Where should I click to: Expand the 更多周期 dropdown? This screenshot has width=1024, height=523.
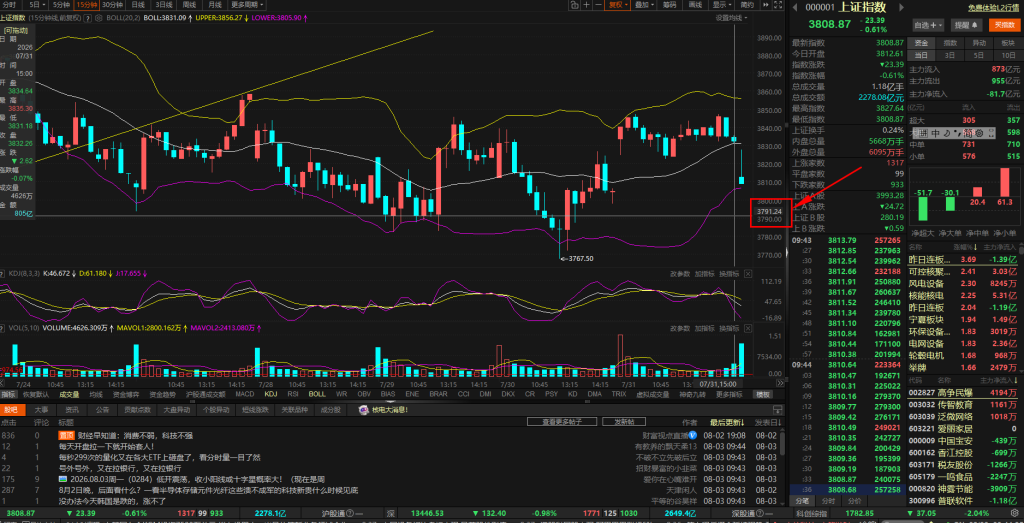tap(246, 5)
